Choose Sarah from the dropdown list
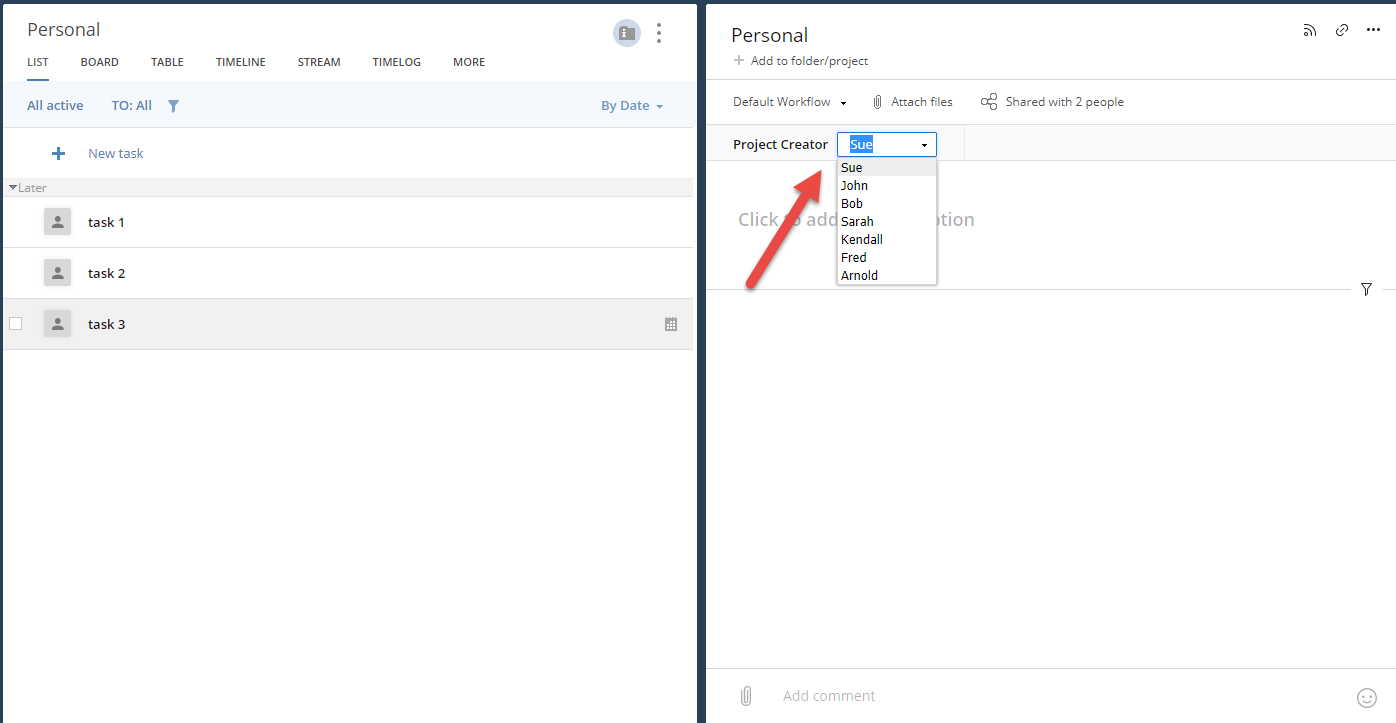1396x723 pixels. tap(887, 222)
